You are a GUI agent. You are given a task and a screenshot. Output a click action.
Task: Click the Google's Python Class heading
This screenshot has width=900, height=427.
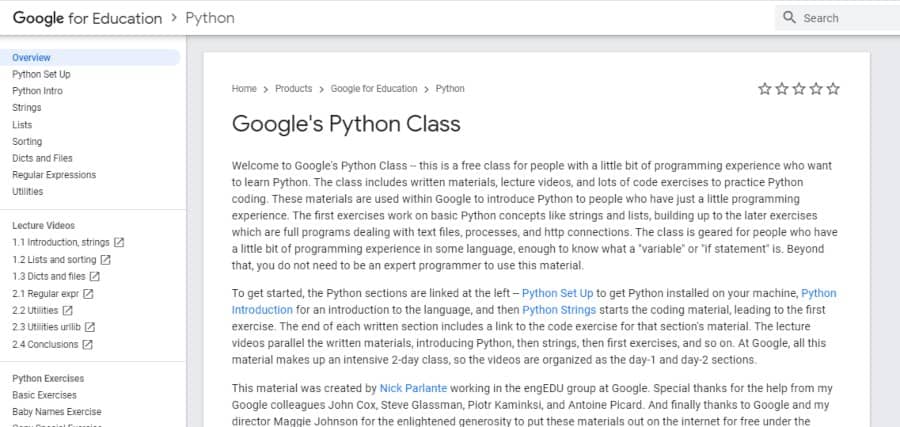(x=346, y=124)
